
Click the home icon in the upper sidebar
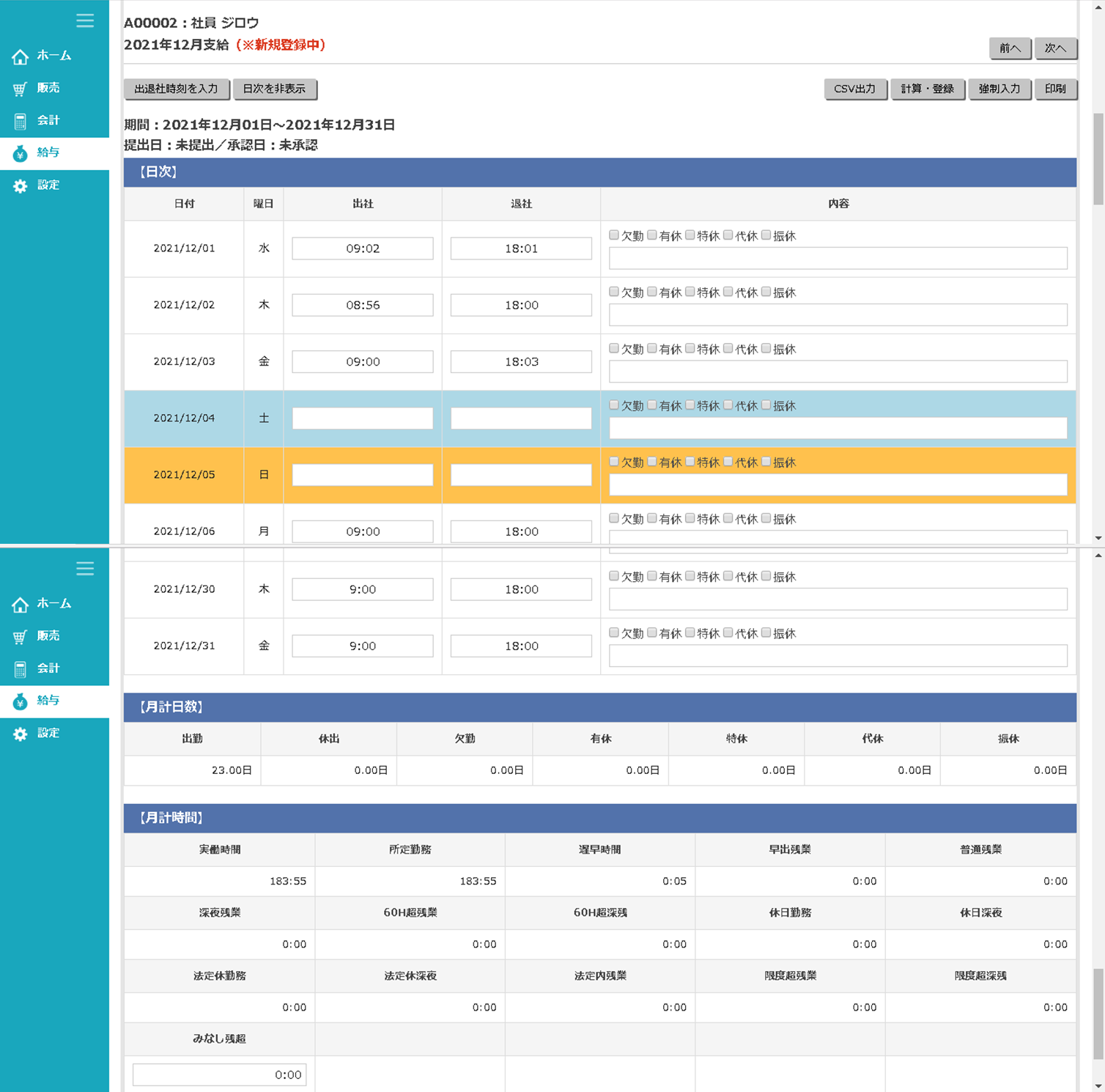coord(21,56)
